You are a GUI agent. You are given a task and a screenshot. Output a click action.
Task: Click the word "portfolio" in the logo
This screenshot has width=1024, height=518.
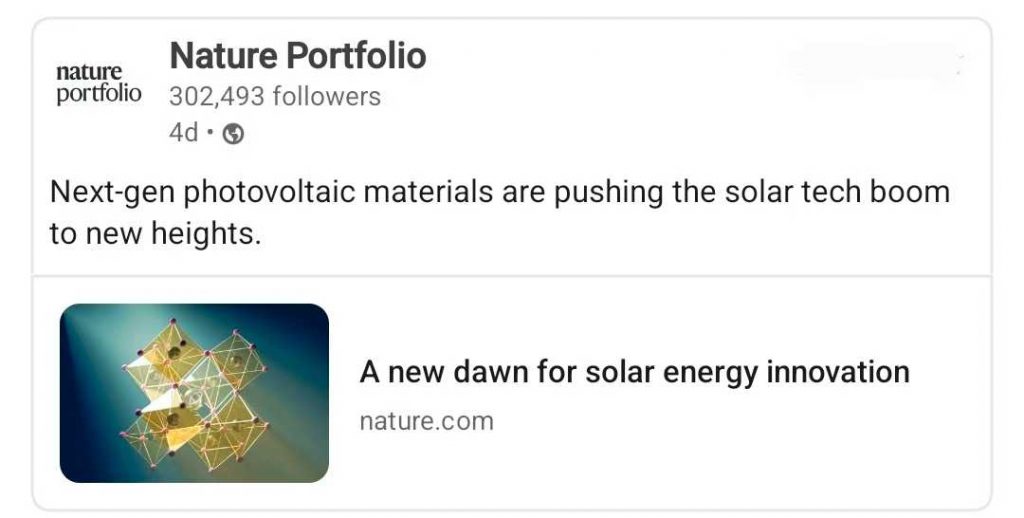click(x=98, y=93)
